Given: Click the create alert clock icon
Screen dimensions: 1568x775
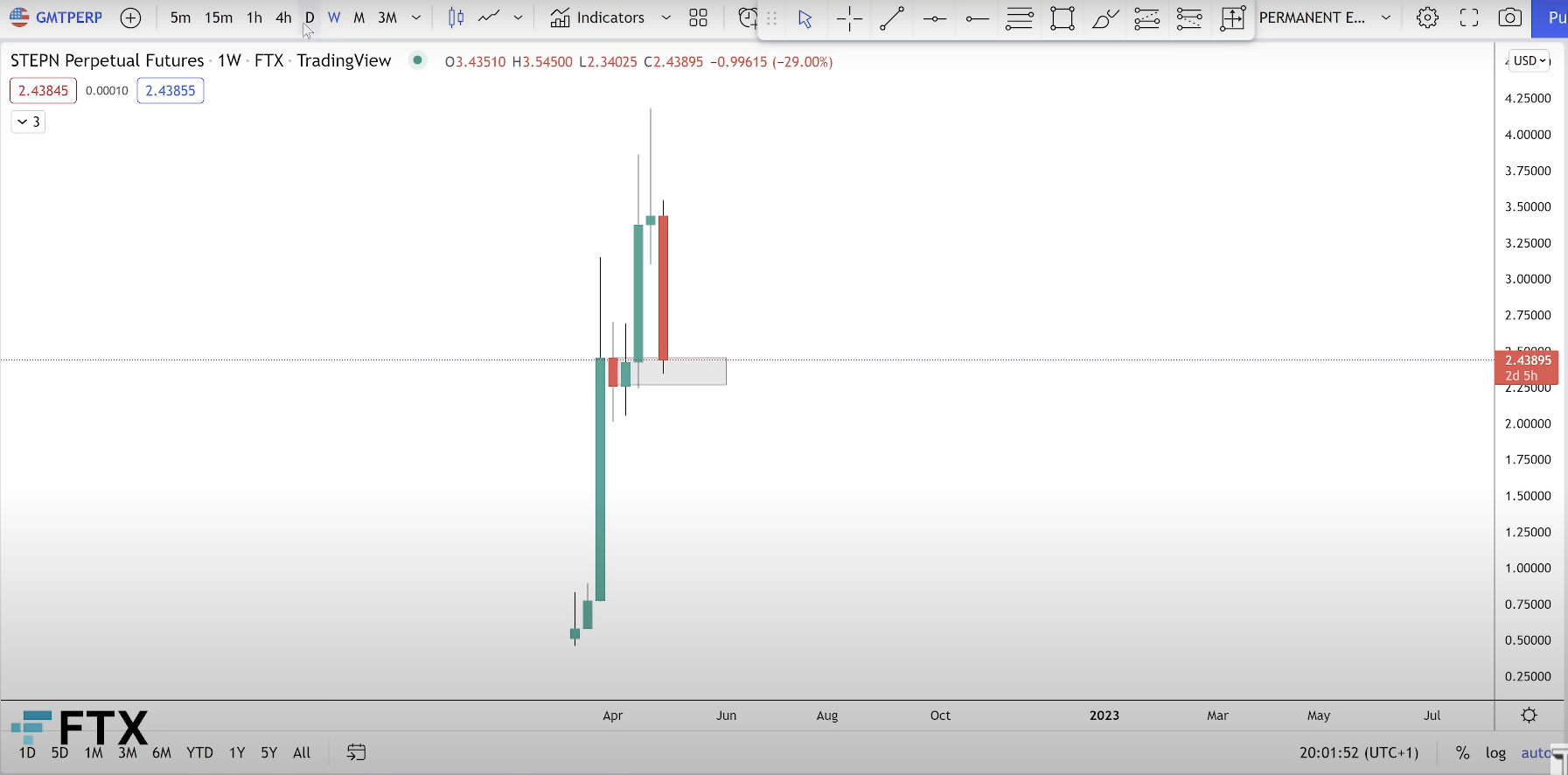Looking at the screenshot, I should pos(747,17).
